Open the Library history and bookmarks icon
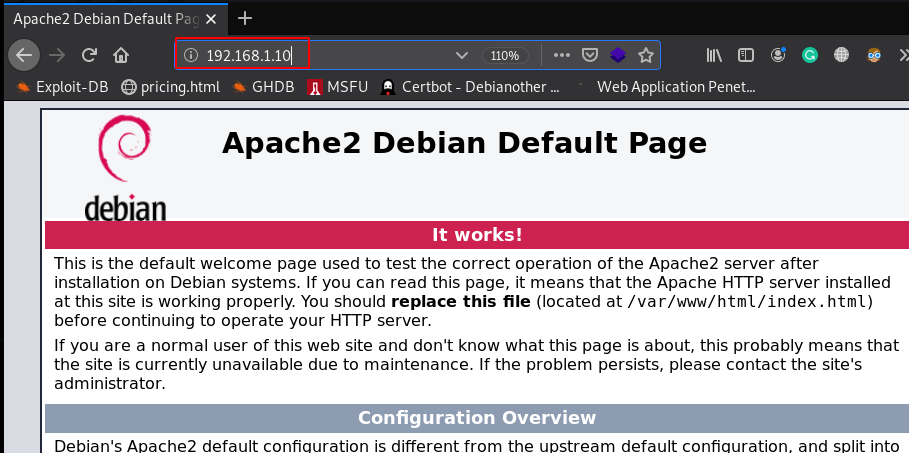 point(714,56)
